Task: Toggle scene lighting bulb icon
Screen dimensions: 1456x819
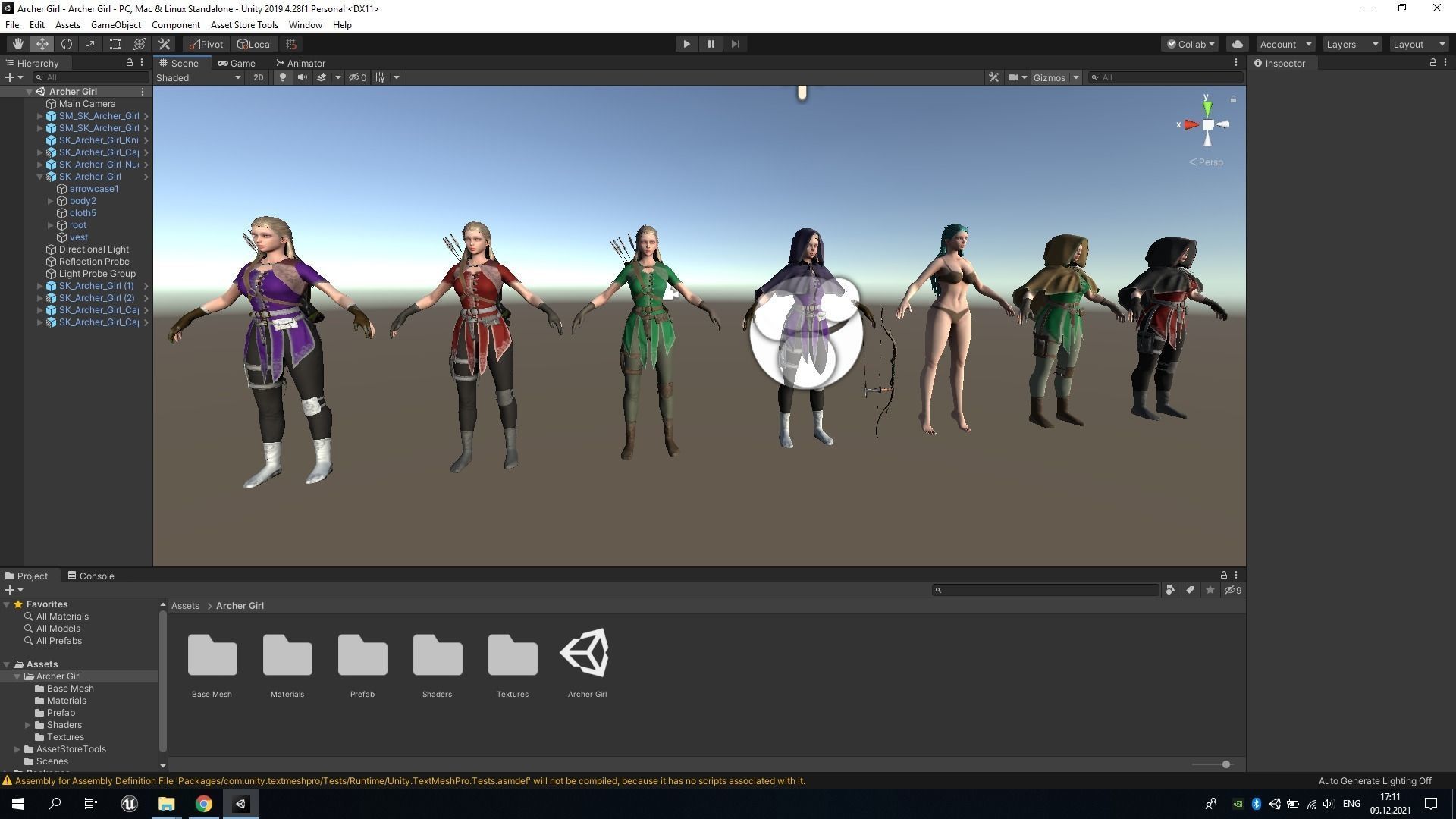Action: coord(283,77)
